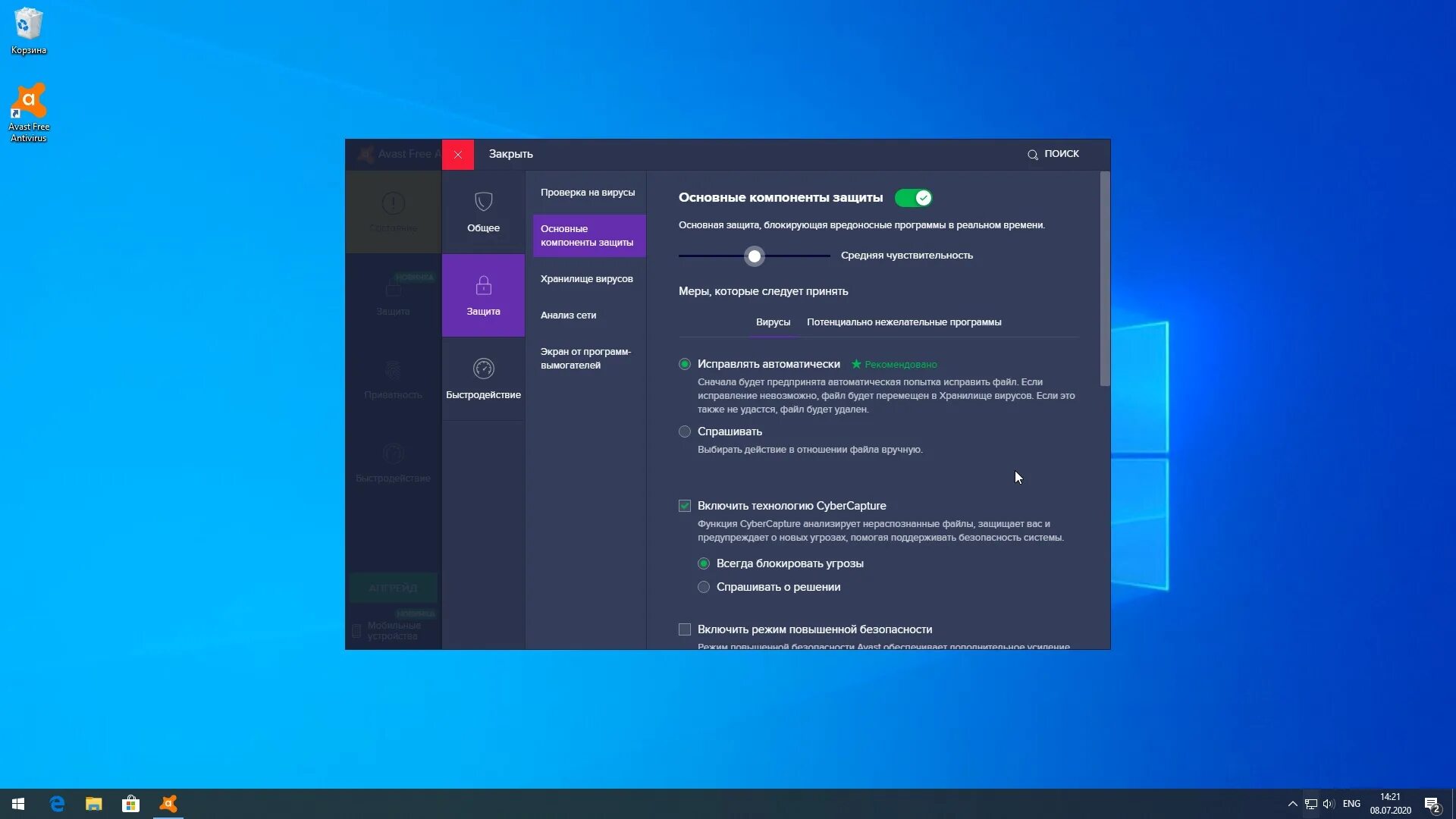This screenshot has height=819, width=1456.
Task: Open File Explorer from taskbar
Action: coord(94,804)
